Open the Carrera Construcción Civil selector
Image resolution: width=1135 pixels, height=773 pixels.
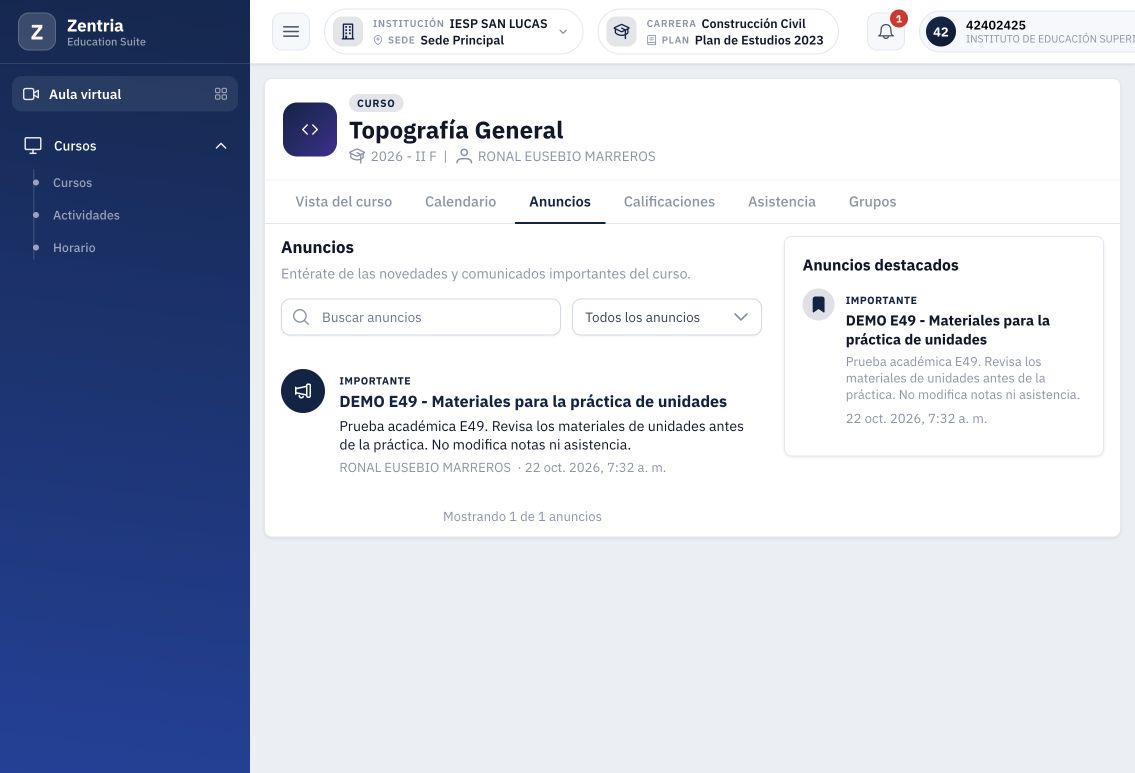tap(718, 32)
